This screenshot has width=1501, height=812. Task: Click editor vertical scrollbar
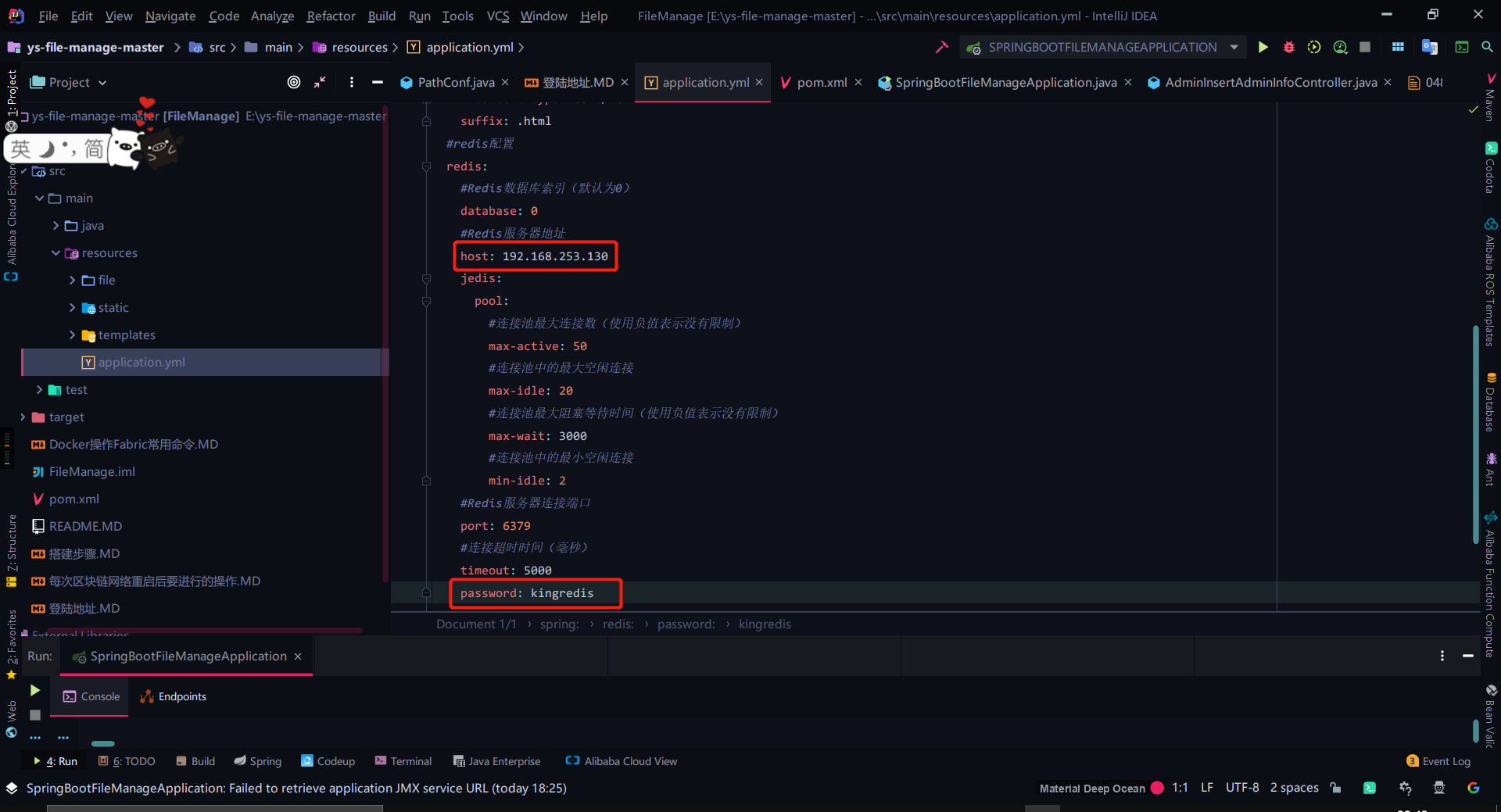click(x=1475, y=434)
